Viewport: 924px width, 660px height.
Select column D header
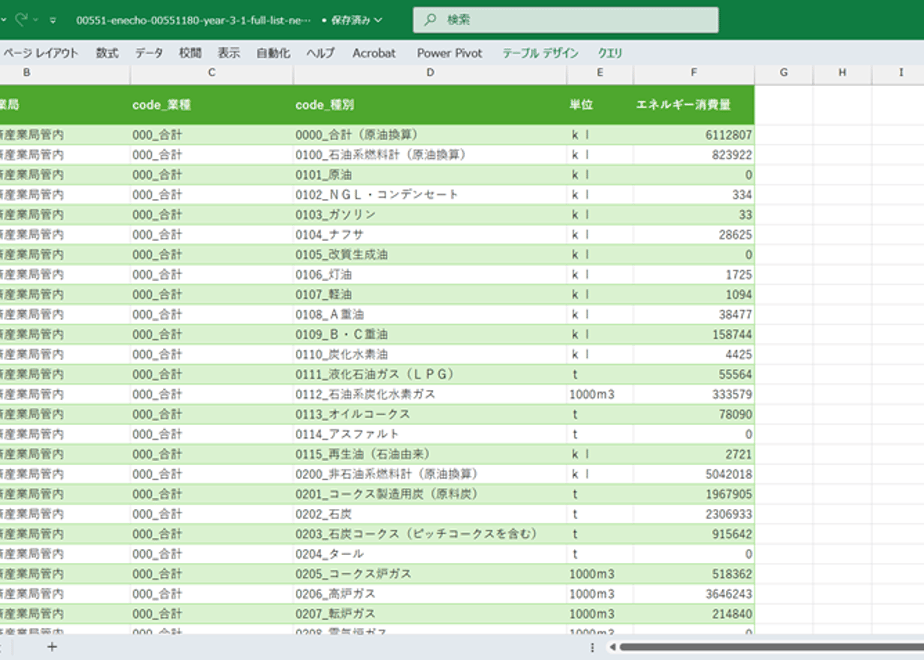click(430, 72)
